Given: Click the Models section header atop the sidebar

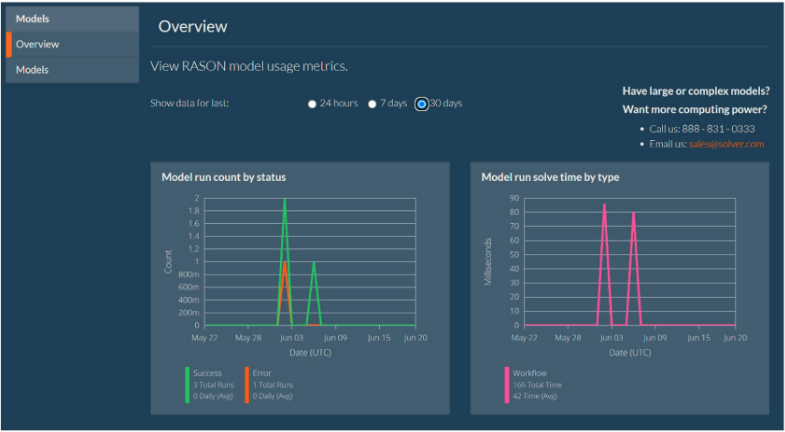Looking at the screenshot, I should point(32,18).
